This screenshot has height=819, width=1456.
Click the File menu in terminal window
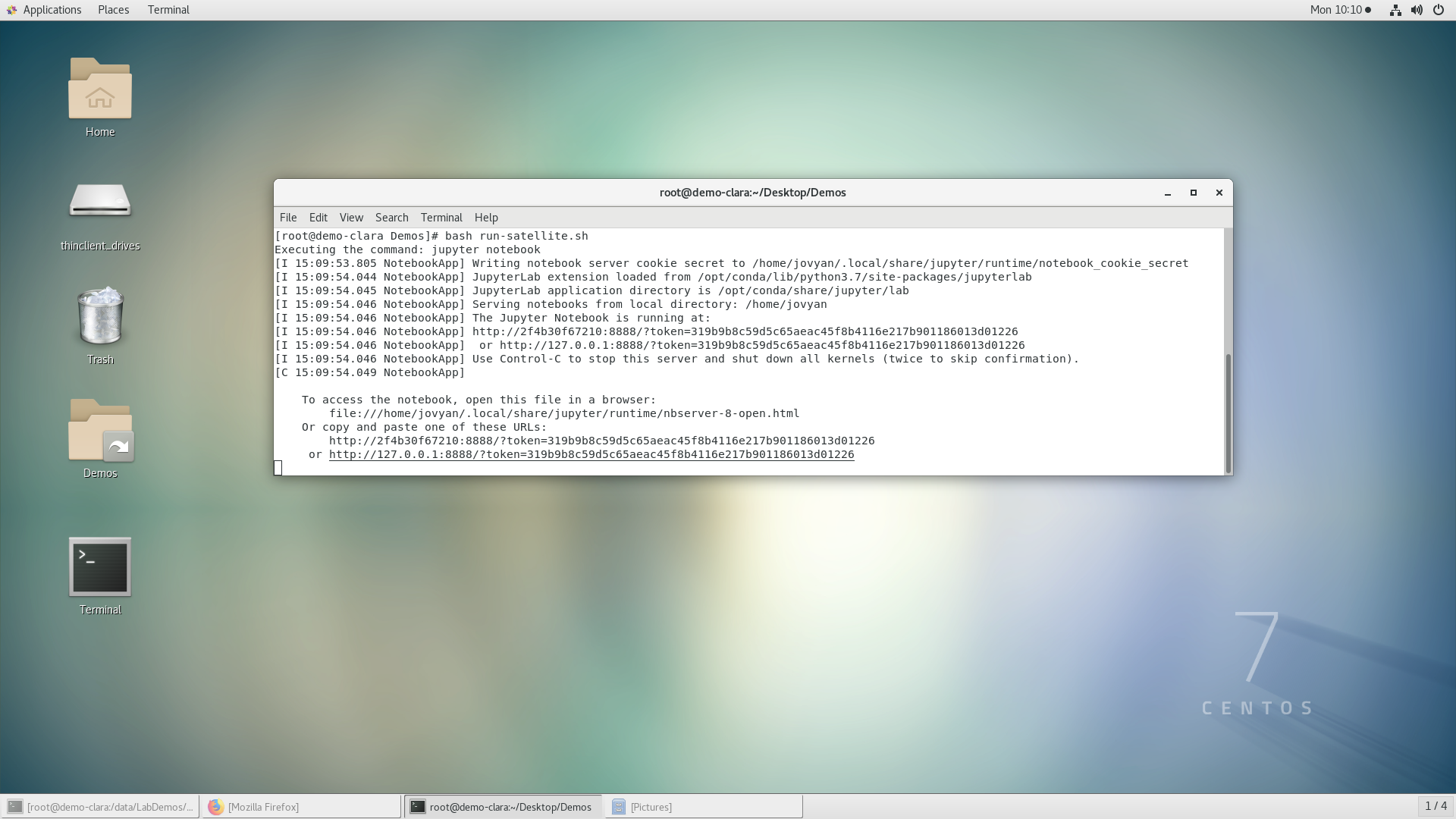[288, 217]
